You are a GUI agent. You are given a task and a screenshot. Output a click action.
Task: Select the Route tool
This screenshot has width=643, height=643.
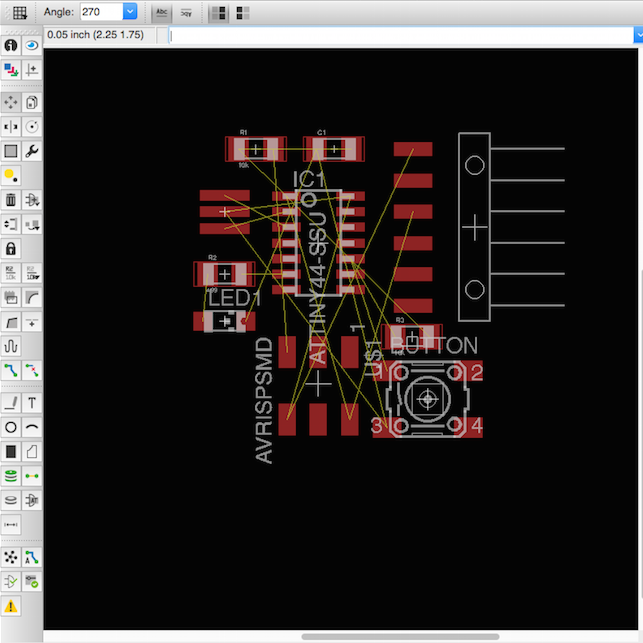[11, 371]
